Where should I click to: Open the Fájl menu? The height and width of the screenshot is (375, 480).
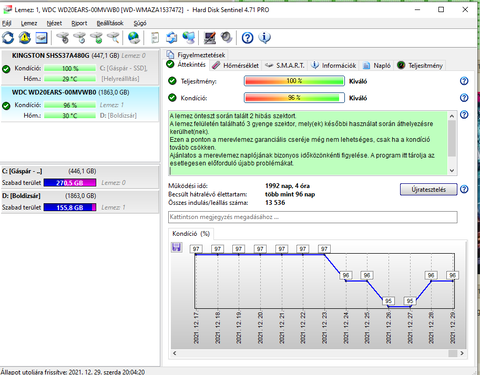coord(6,23)
